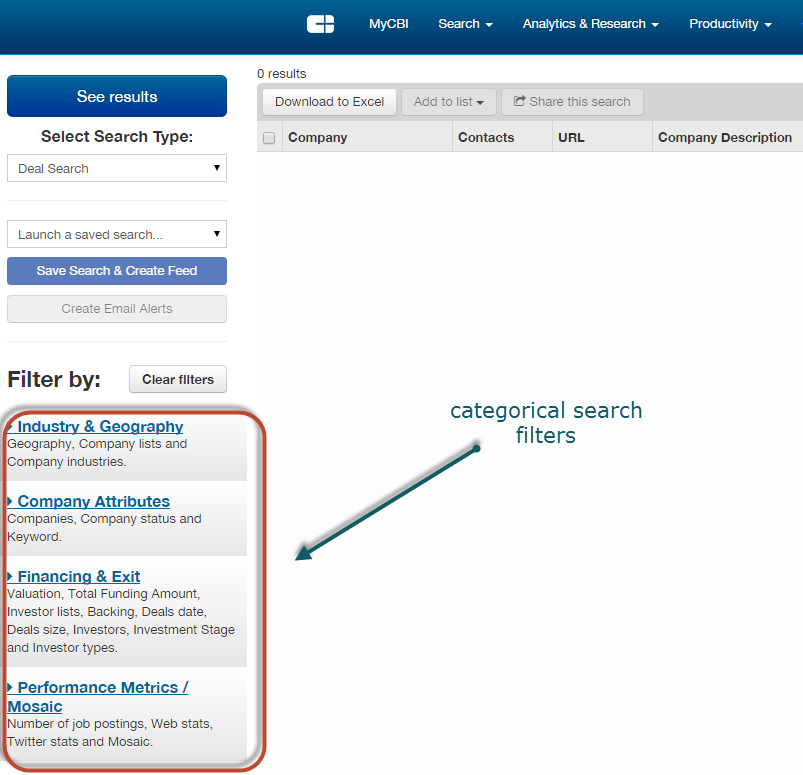The image size is (803, 775).
Task: Expand the Industry & Geography filter
Action: [x=100, y=427]
